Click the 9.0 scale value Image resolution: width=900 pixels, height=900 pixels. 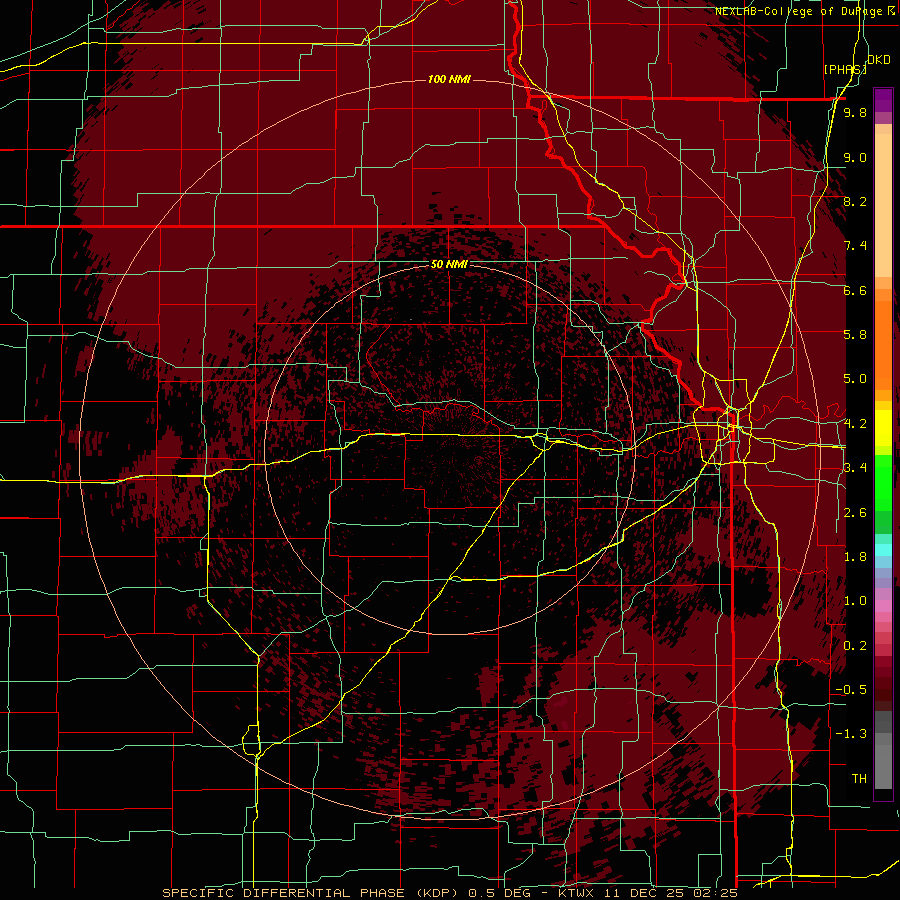tap(855, 157)
